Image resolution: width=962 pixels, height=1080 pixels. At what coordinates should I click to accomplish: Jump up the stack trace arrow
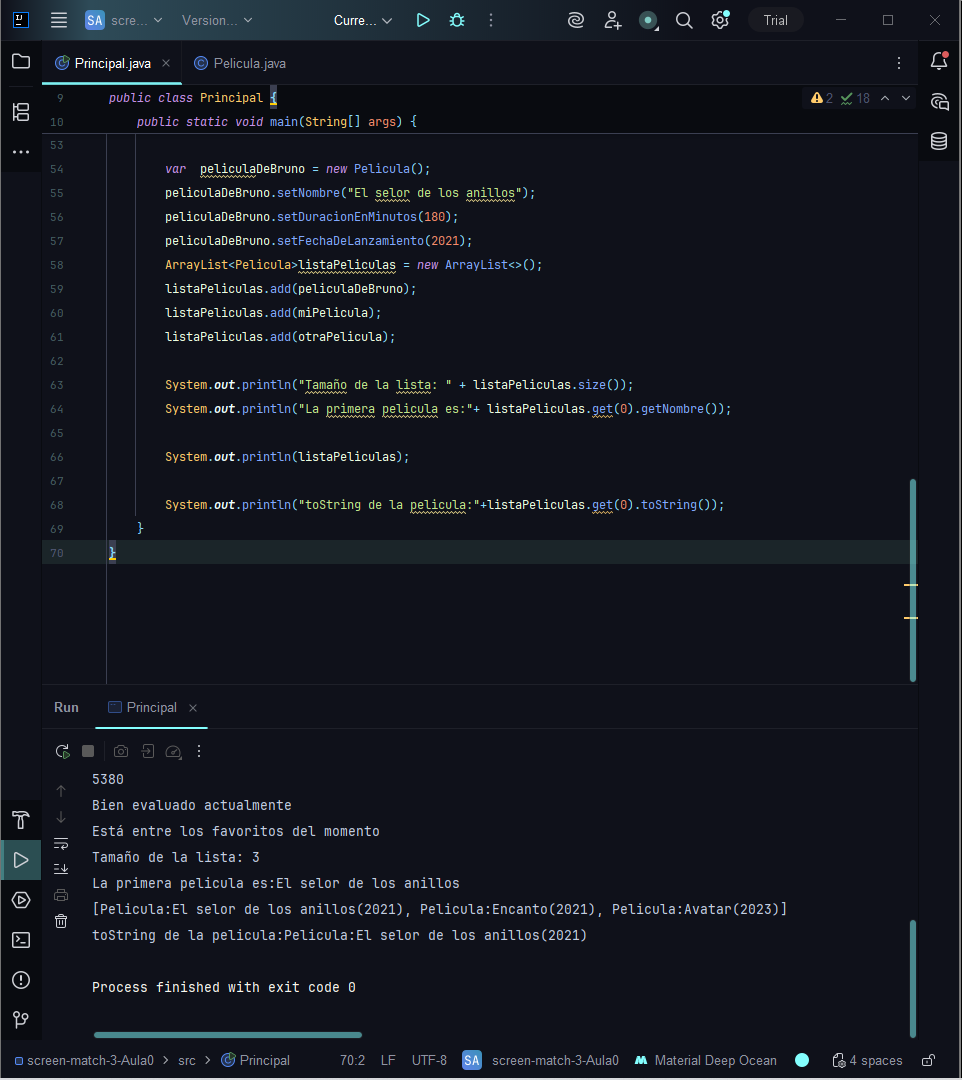coord(61,791)
